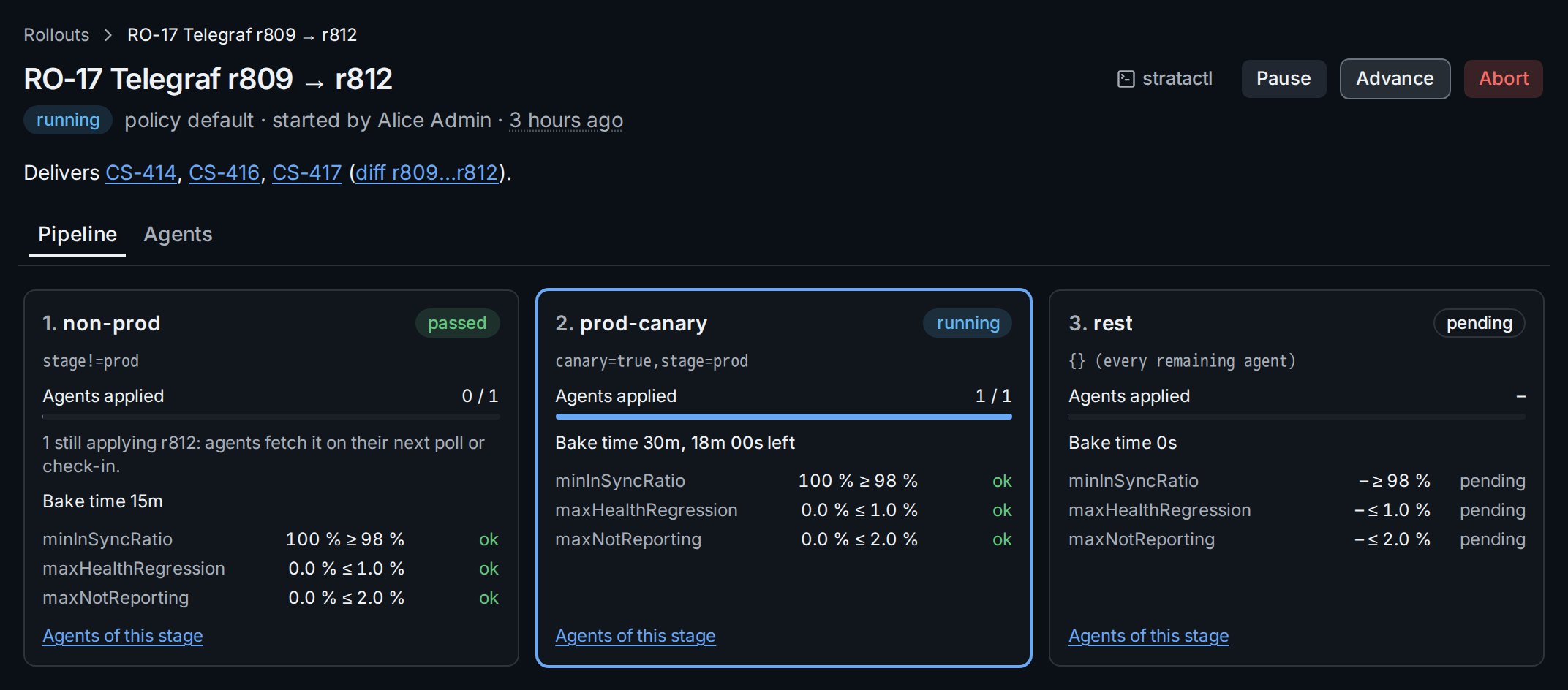
Task: Switch to the Agents tab
Action: coord(178,235)
